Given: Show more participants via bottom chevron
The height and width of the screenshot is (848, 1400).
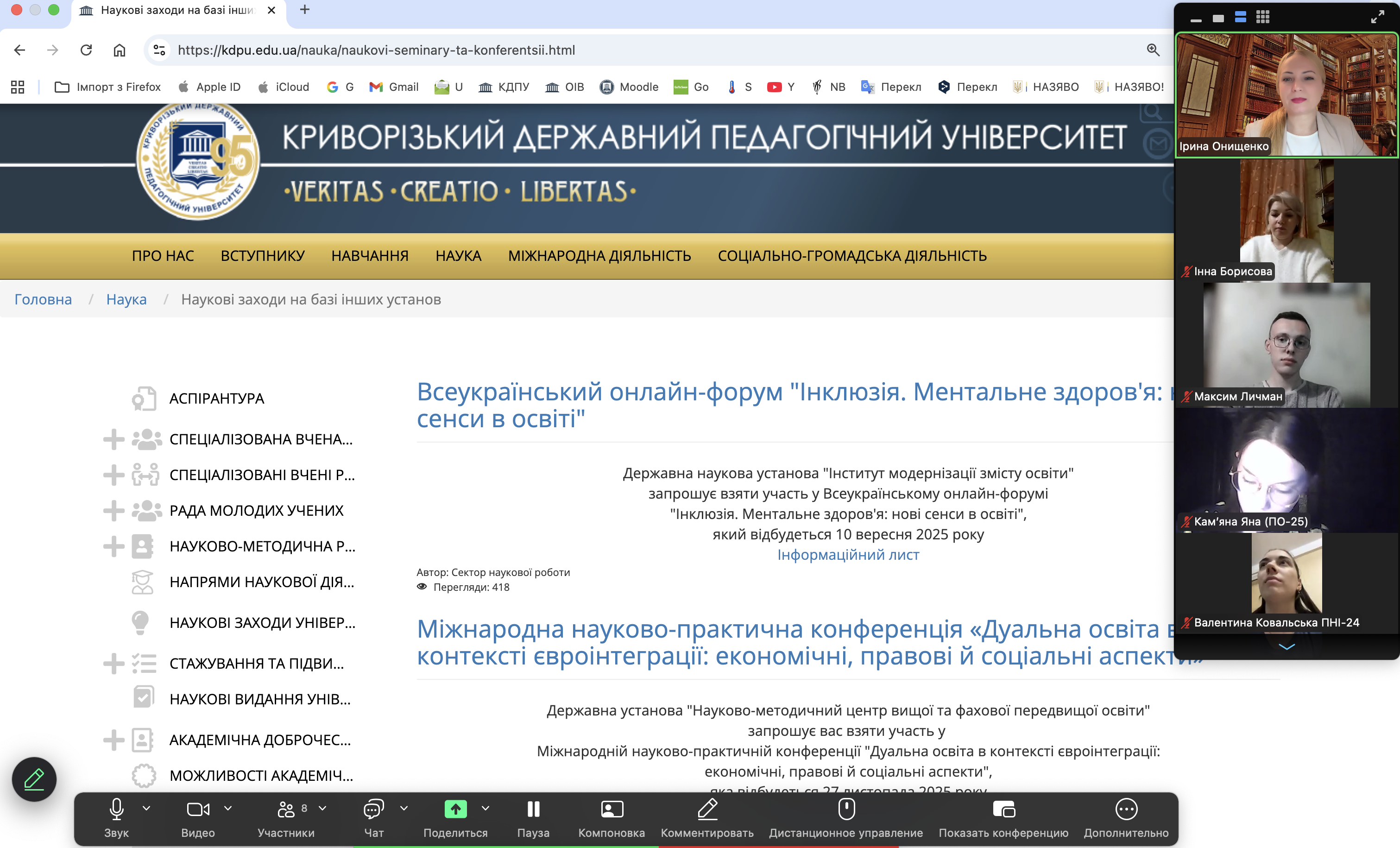Looking at the screenshot, I should coord(1286,647).
